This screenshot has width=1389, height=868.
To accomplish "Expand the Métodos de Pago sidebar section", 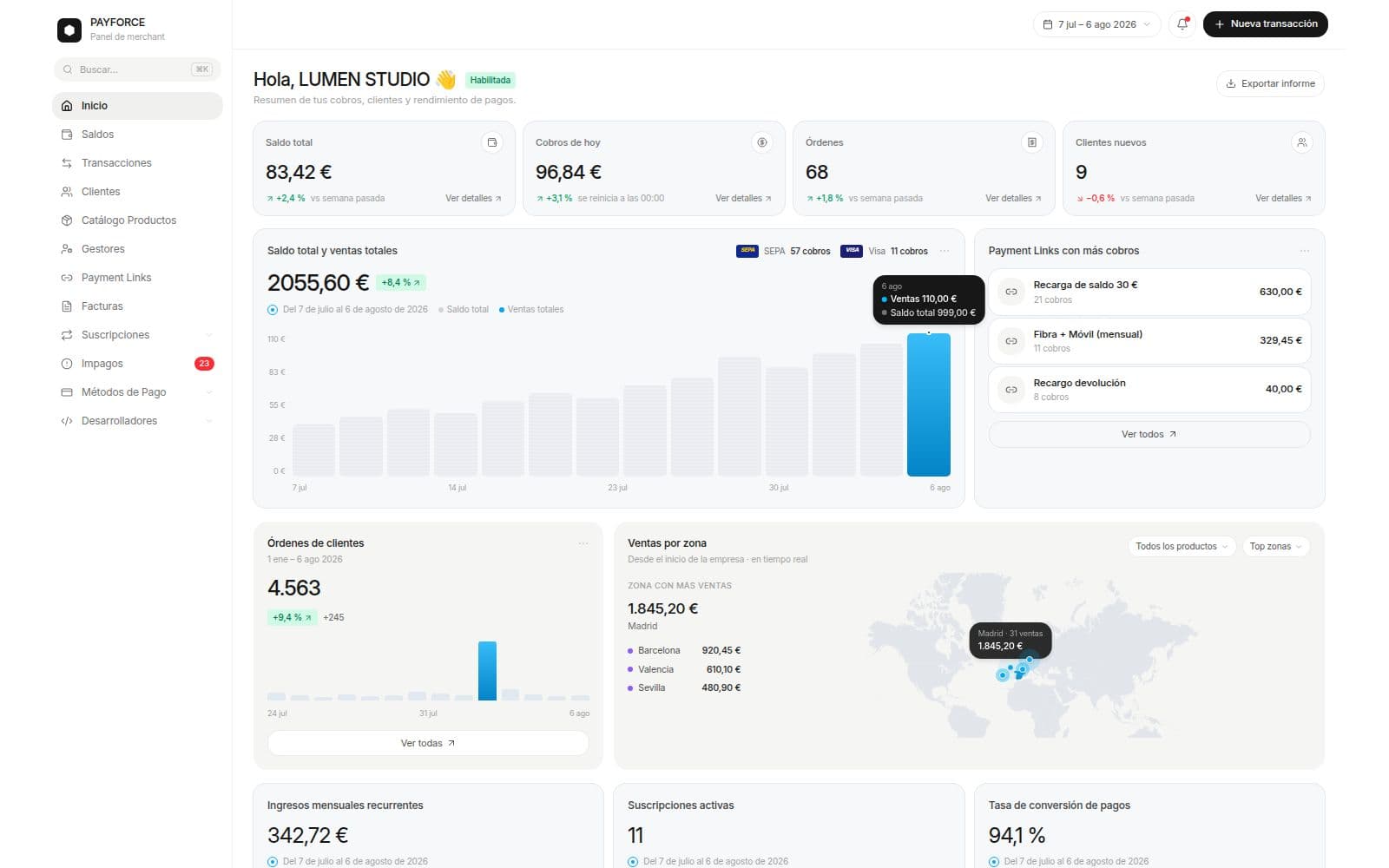I will (209, 392).
